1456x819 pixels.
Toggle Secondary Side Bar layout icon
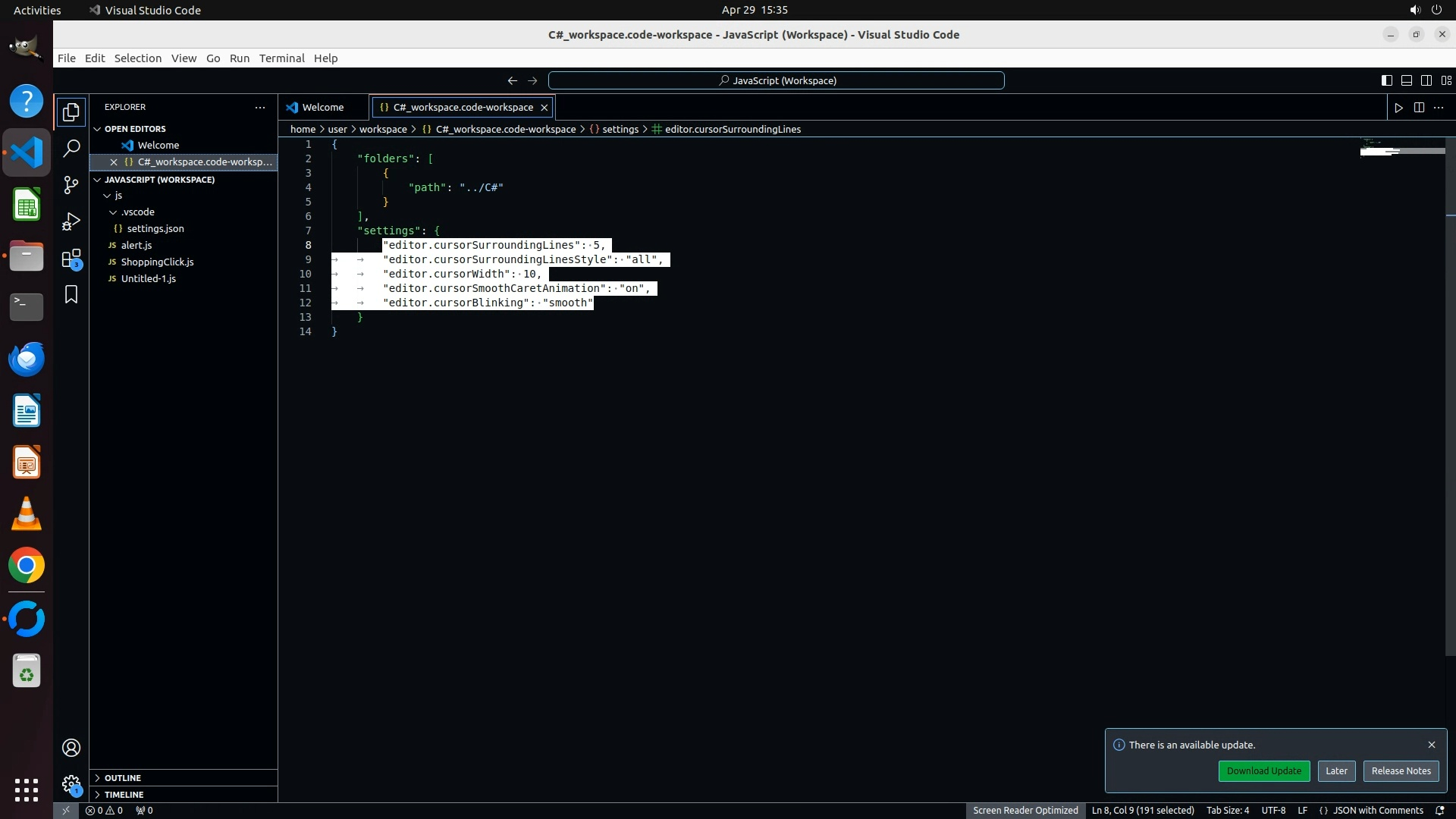coord(1426,80)
